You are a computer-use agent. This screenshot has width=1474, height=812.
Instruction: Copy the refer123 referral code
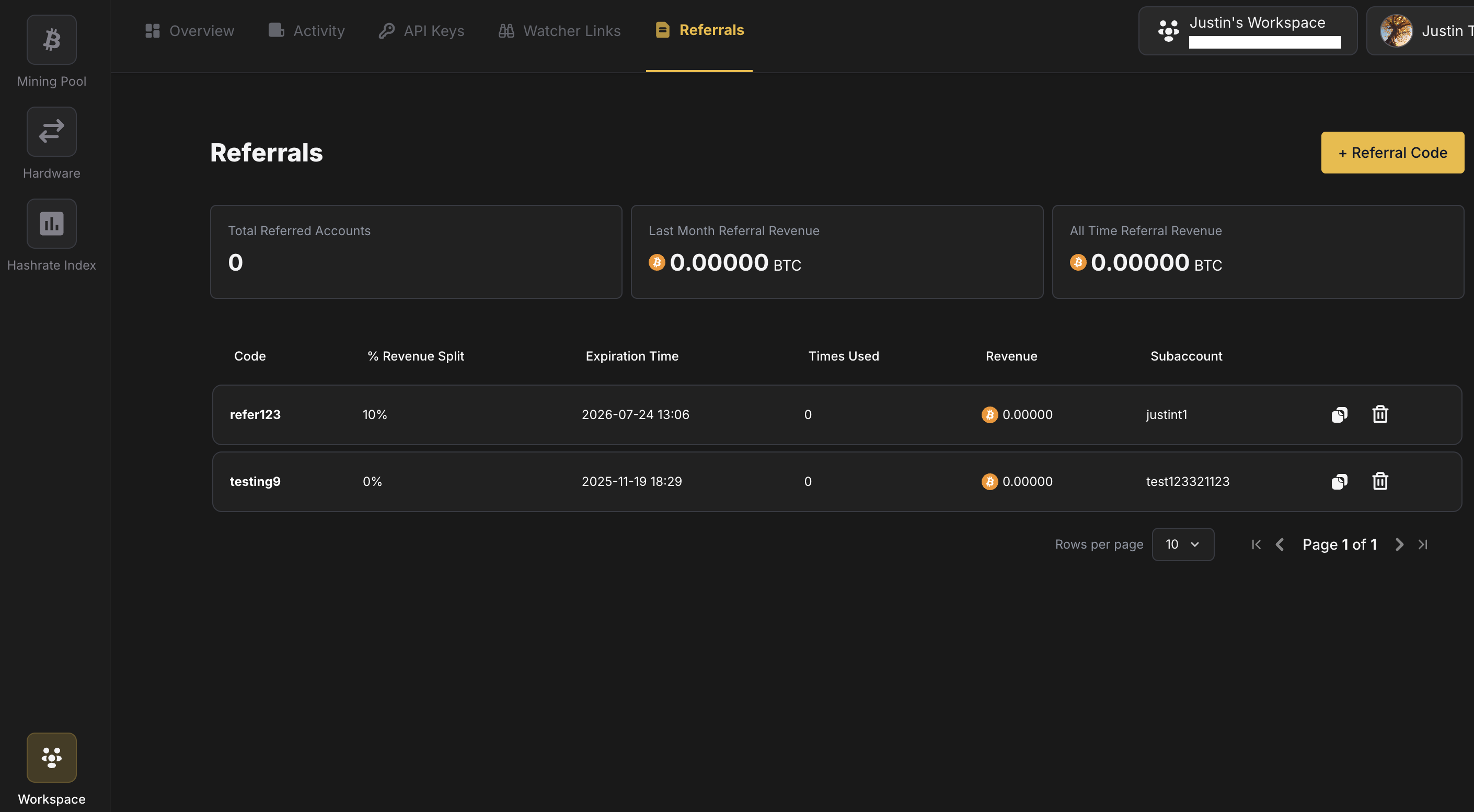[x=1340, y=414]
